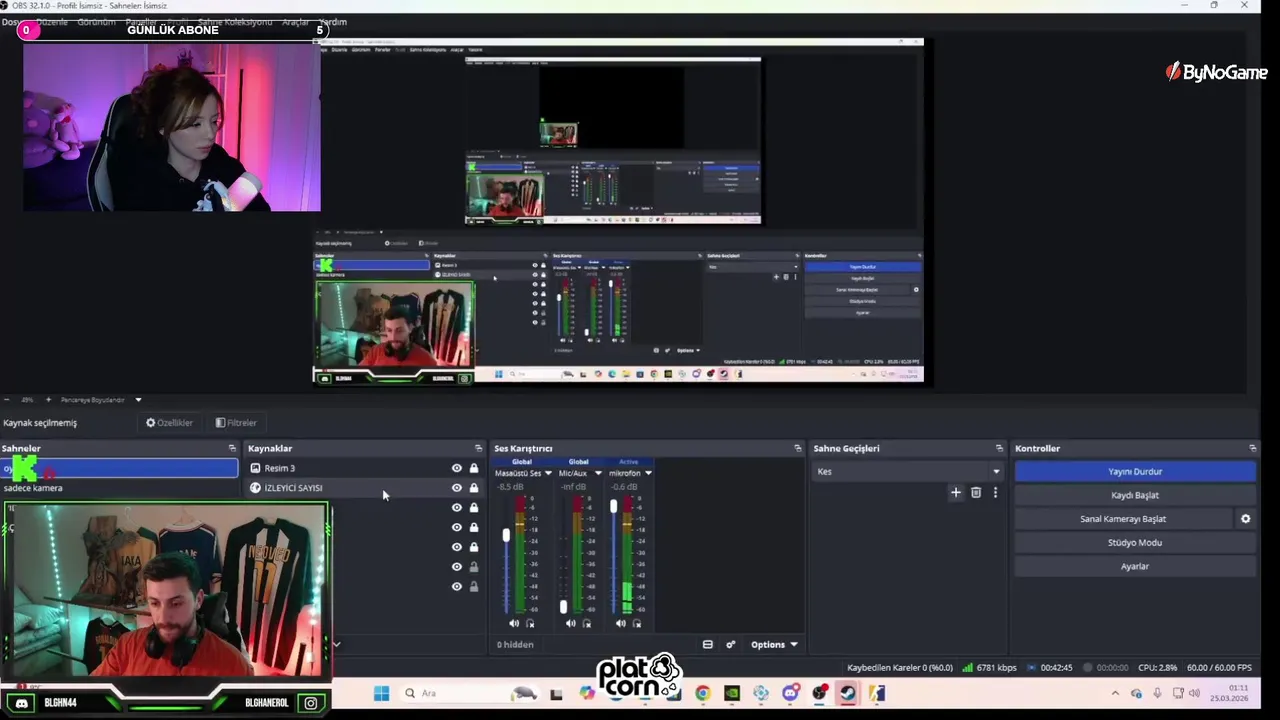
Task: Click Kaydı Başlat to start recording
Action: click(1135, 495)
